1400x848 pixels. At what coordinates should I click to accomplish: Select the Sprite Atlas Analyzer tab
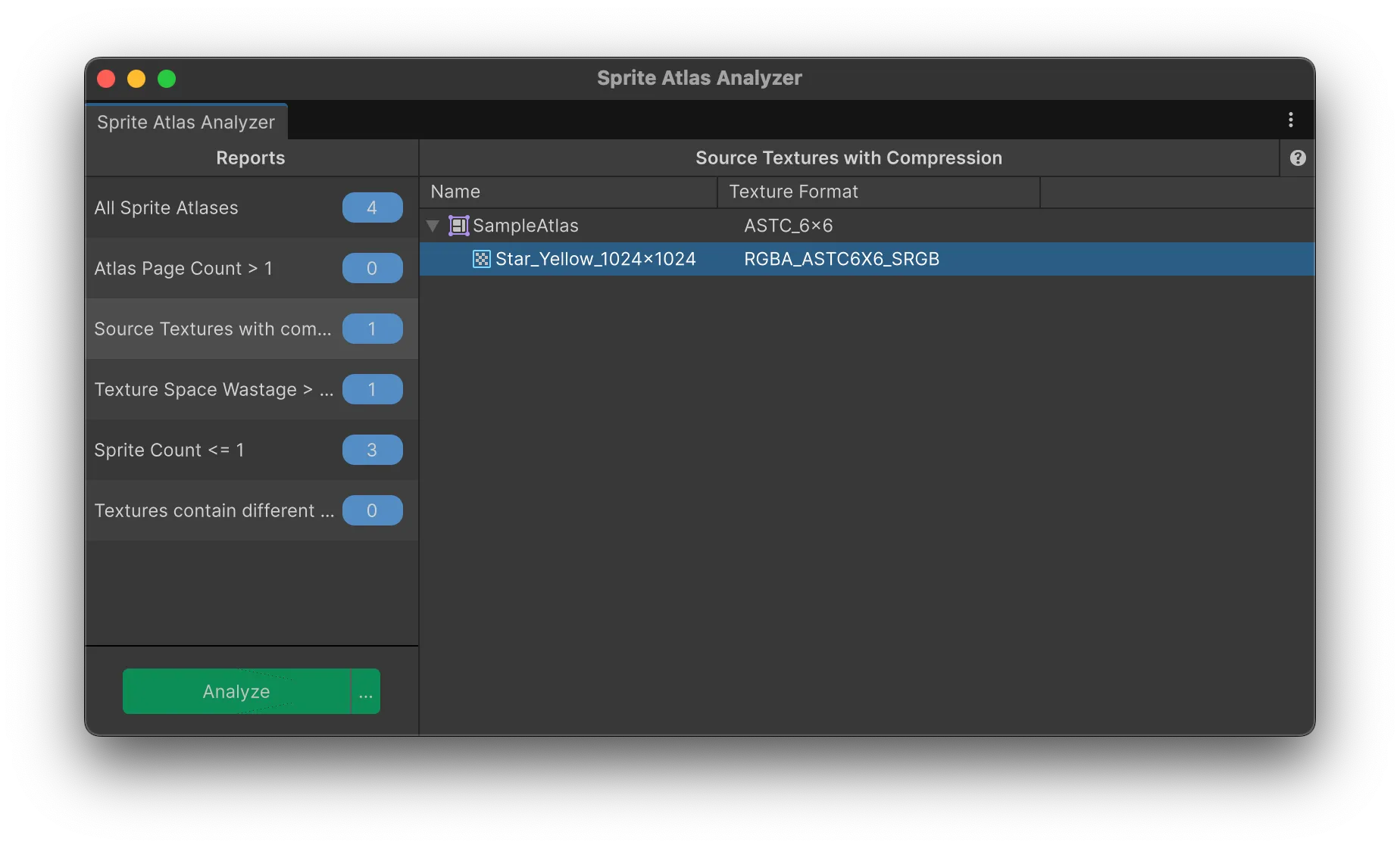click(186, 122)
